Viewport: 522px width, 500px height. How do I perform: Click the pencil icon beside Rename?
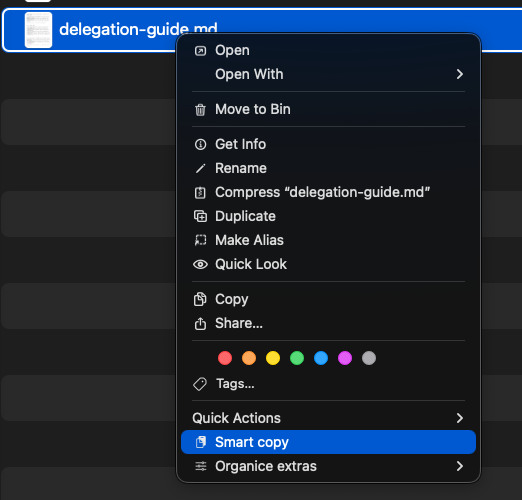tap(200, 168)
